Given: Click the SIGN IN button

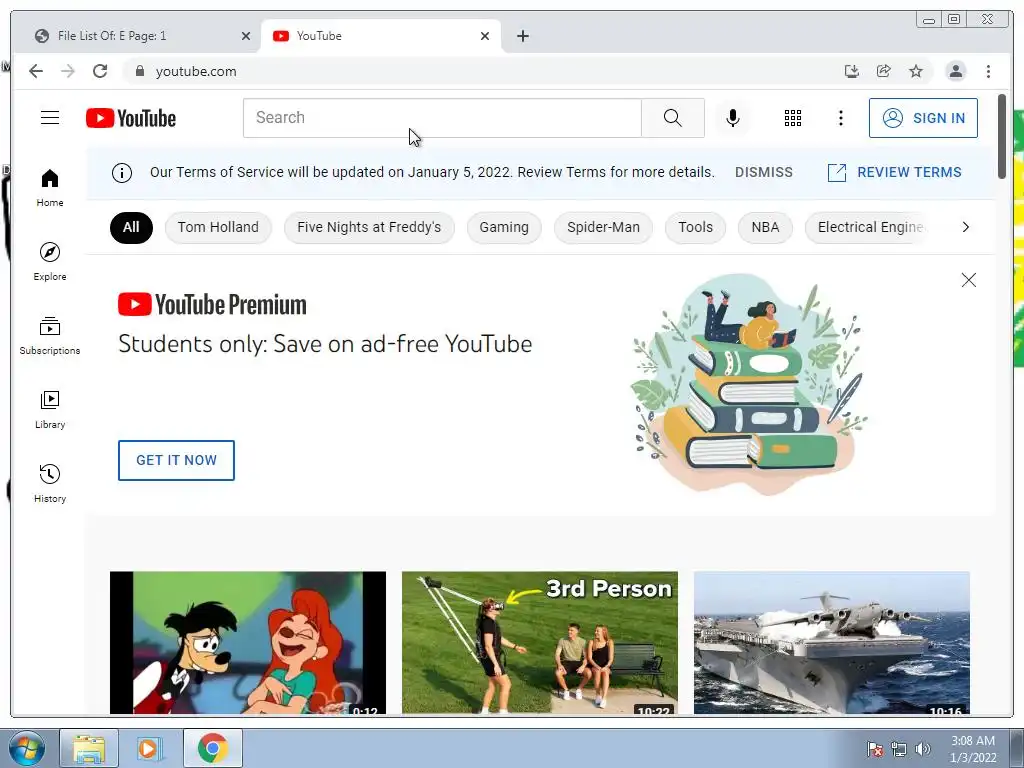Looking at the screenshot, I should point(923,118).
